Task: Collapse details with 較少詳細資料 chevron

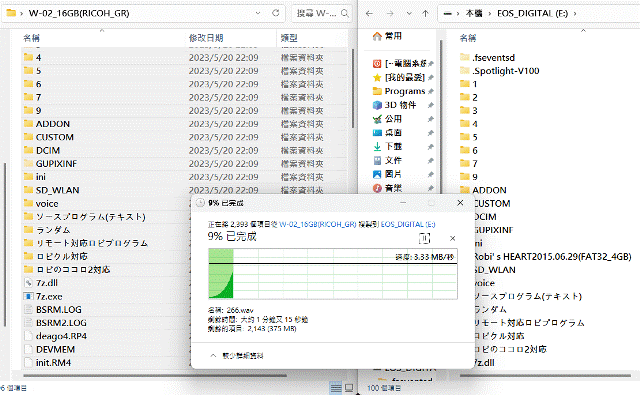Action: pyautogui.click(x=213, y=355)
